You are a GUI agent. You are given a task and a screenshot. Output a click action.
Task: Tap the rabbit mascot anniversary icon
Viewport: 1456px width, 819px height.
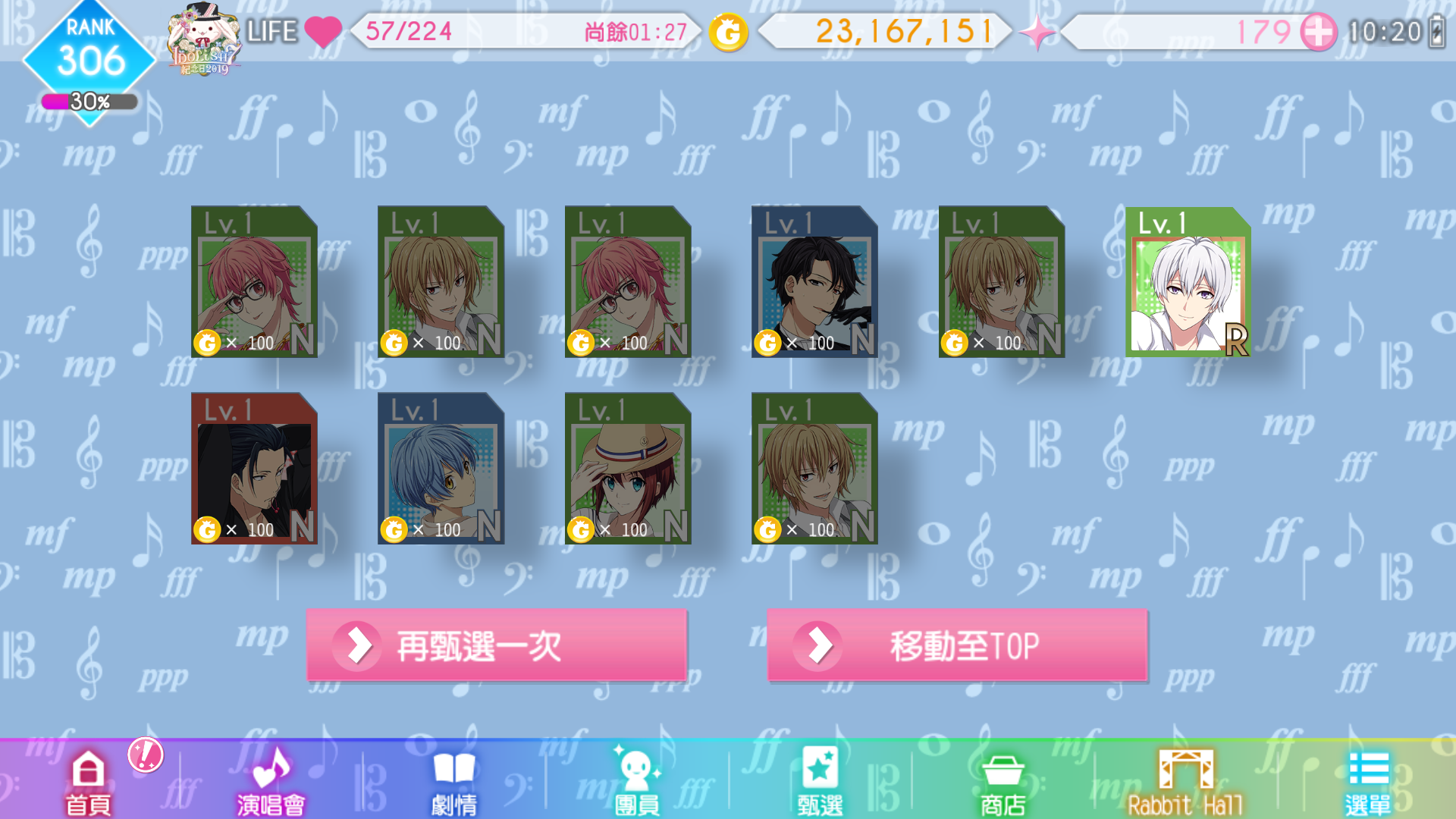(203, 38)
